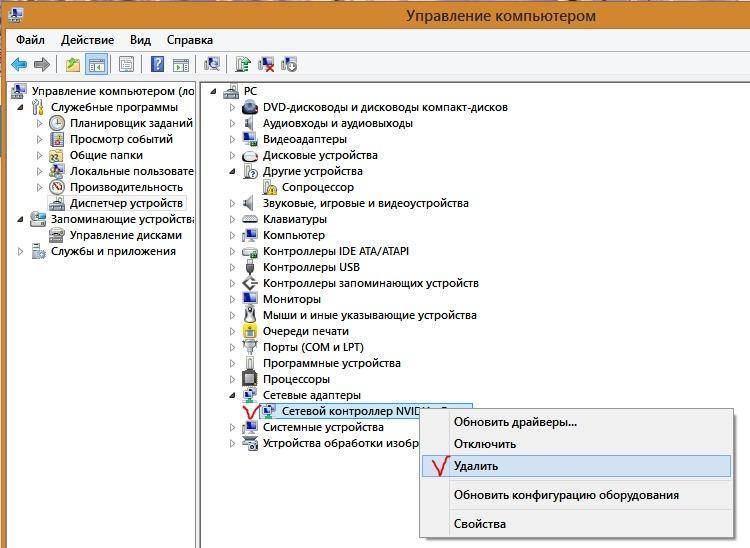Screen dimensions: 750x548
Task: Open the Действие menu
Action: (88, 40)
